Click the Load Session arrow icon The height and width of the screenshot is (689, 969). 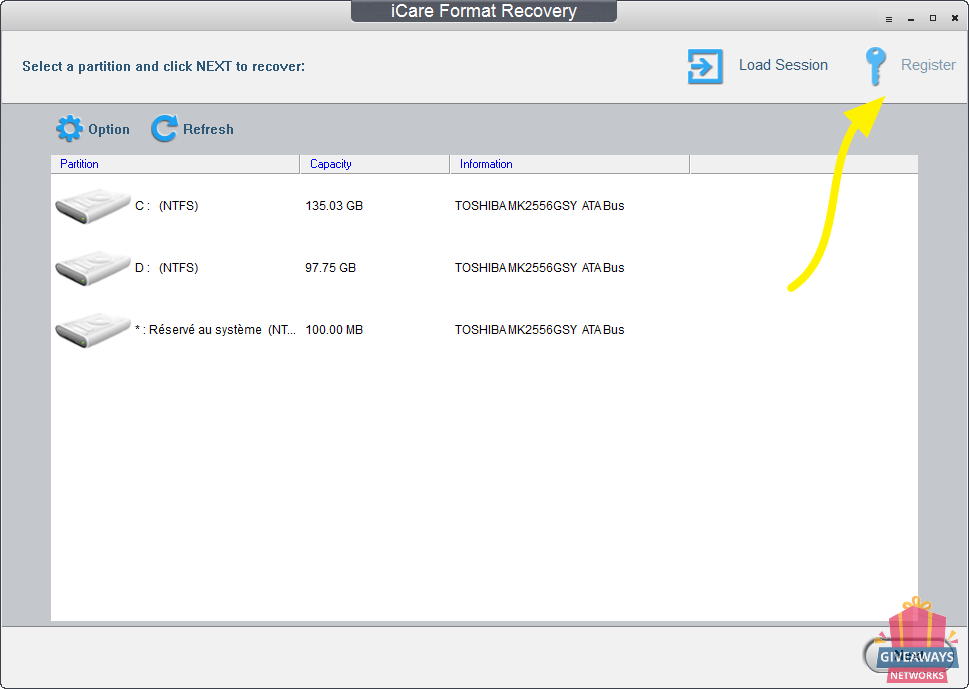pyautogui.click(x=705, y=66)
